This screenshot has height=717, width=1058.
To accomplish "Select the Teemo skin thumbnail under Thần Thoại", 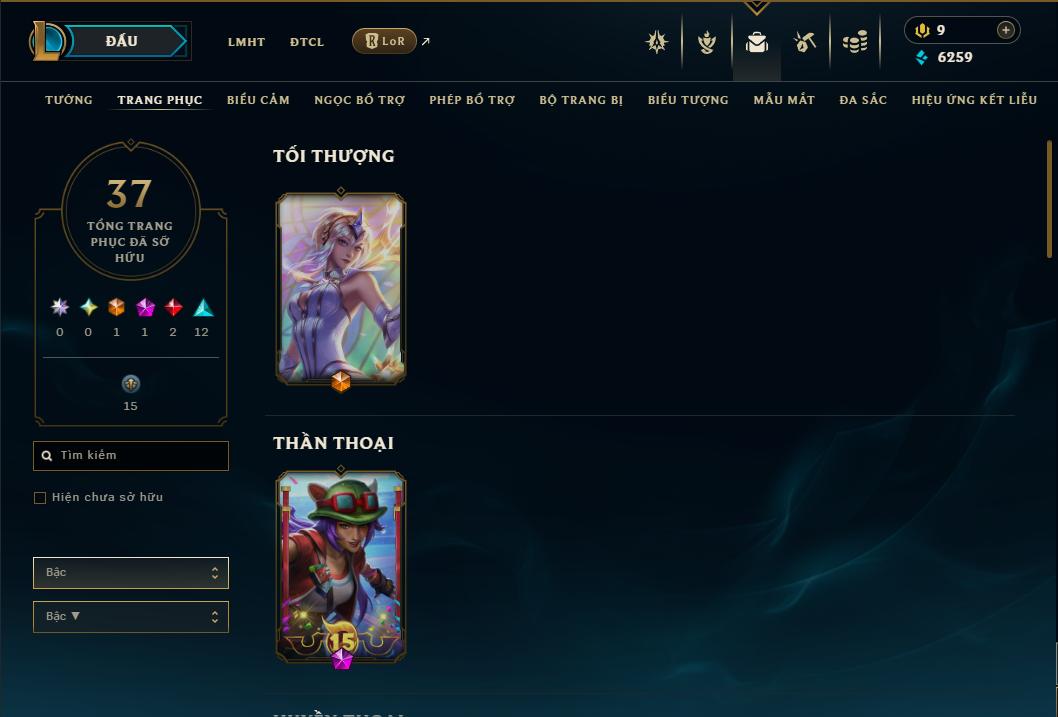I will [341, 567].
